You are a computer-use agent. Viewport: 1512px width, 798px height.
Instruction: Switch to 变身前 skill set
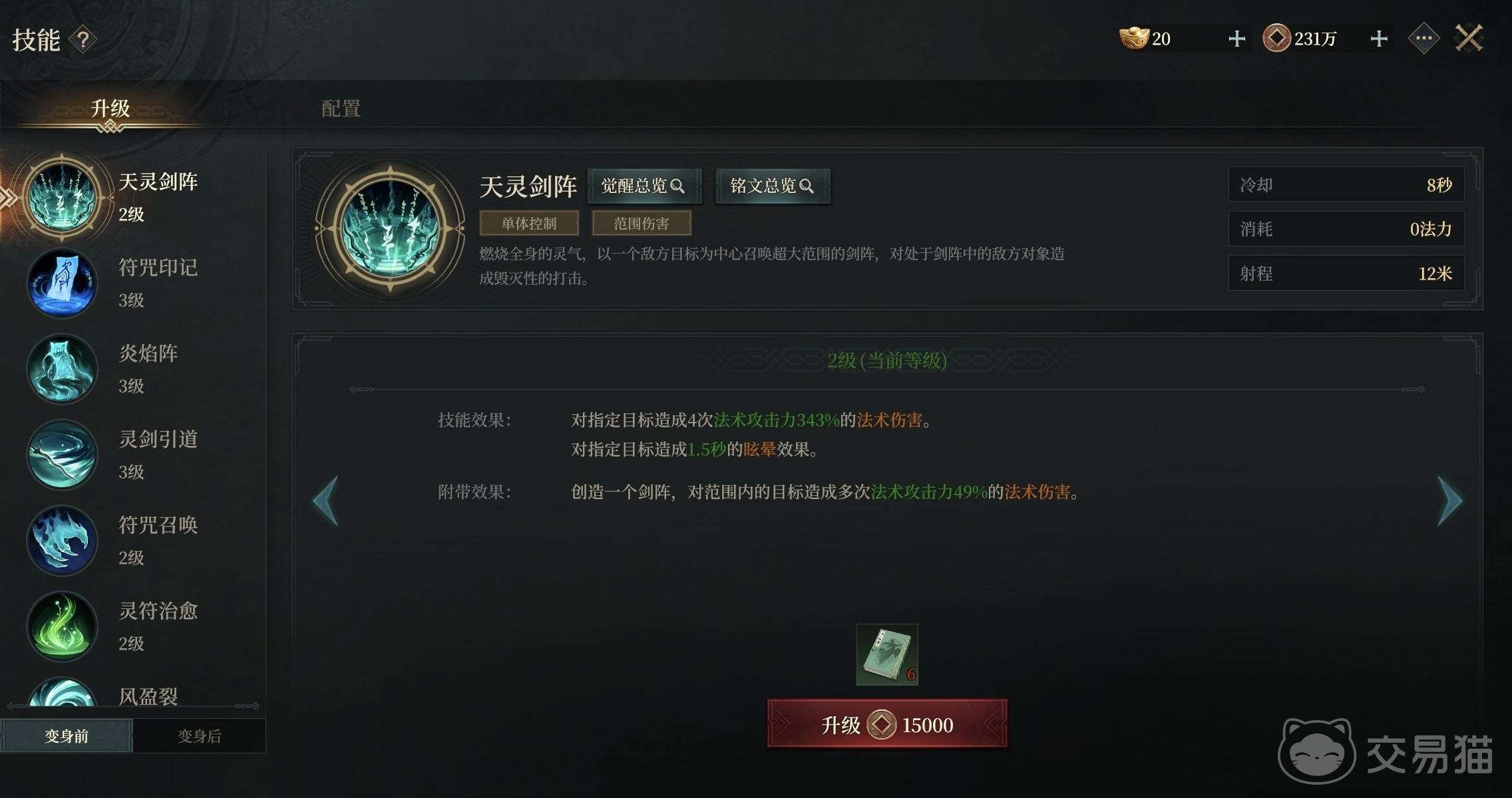67,736
